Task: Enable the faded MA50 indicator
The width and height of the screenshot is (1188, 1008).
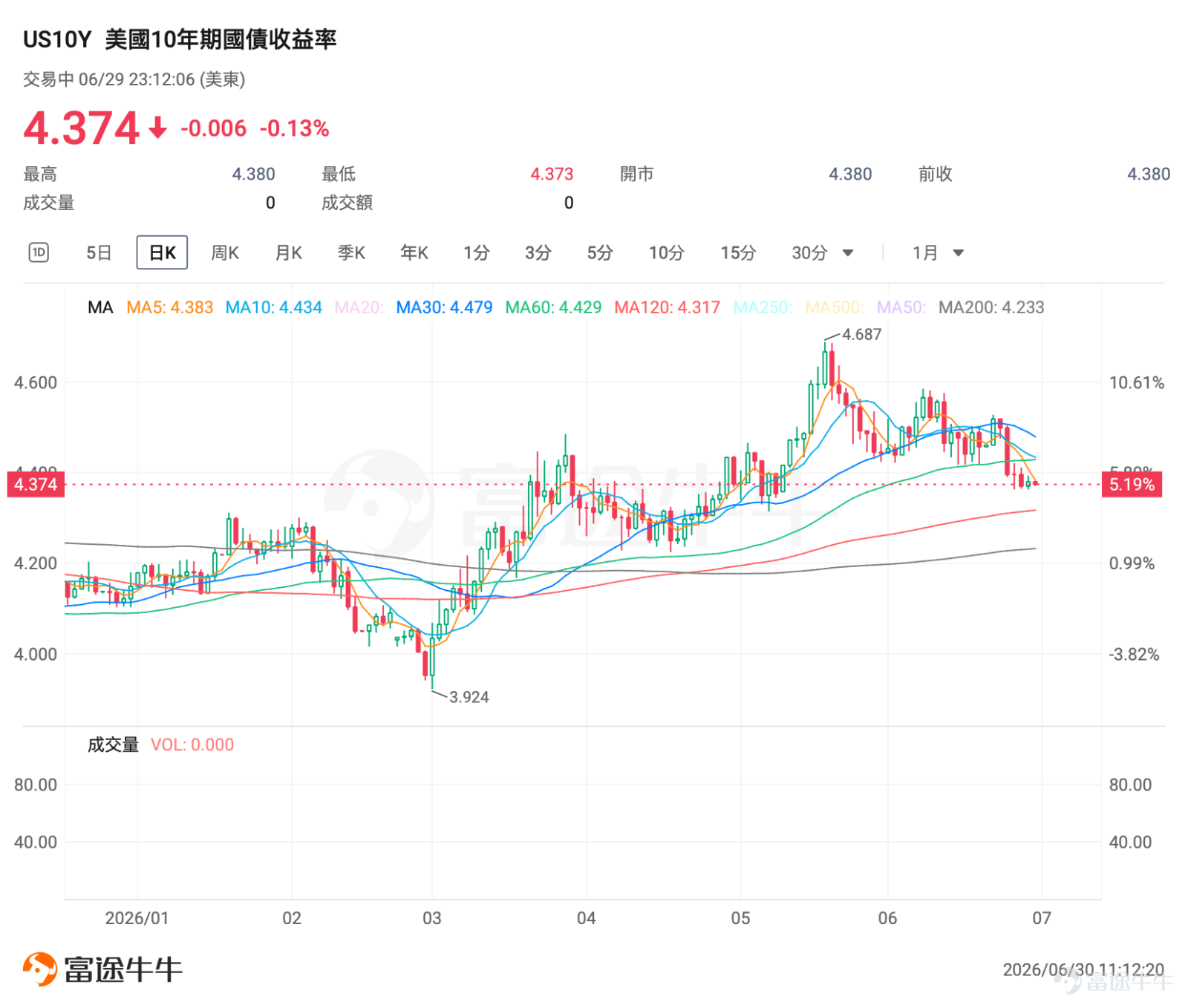Action: click(x=901, y=307)
